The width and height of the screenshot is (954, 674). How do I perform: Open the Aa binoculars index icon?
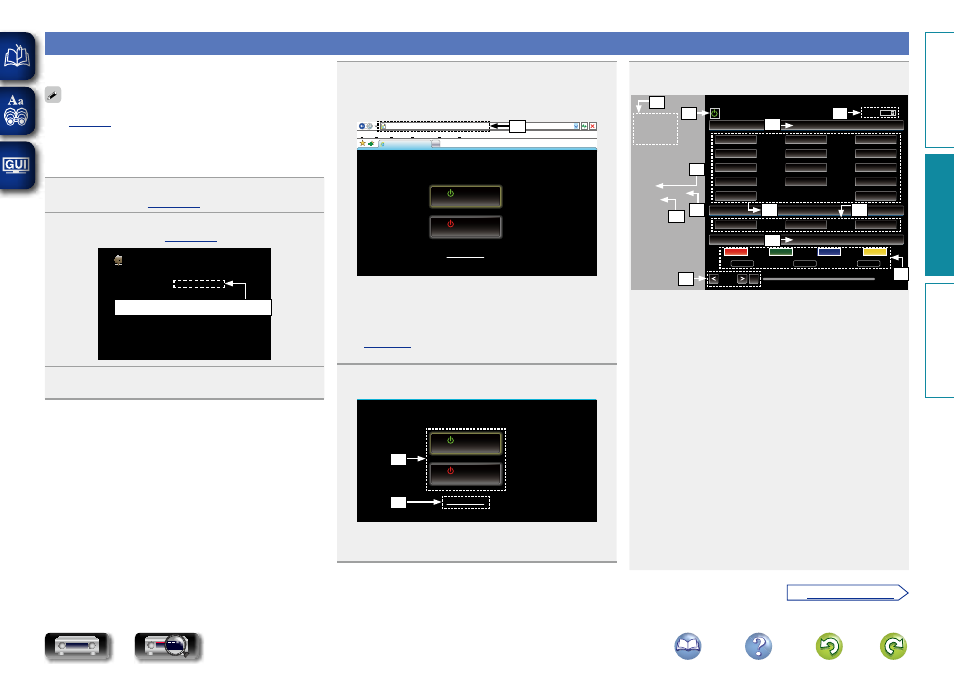(x=17, y=111)
